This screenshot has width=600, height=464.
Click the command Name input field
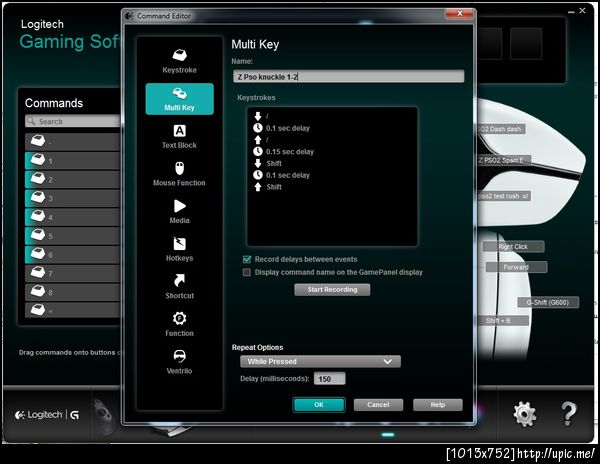coord(349,77)
